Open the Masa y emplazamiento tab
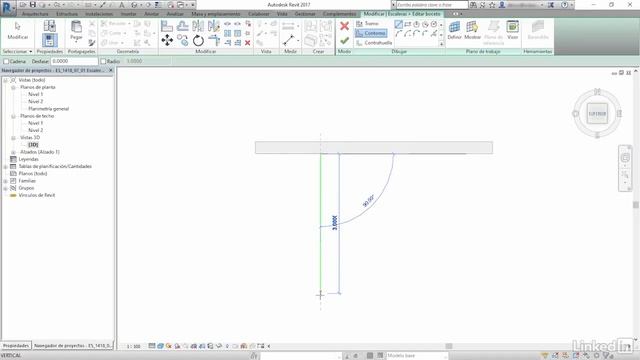 pos(216,14)
